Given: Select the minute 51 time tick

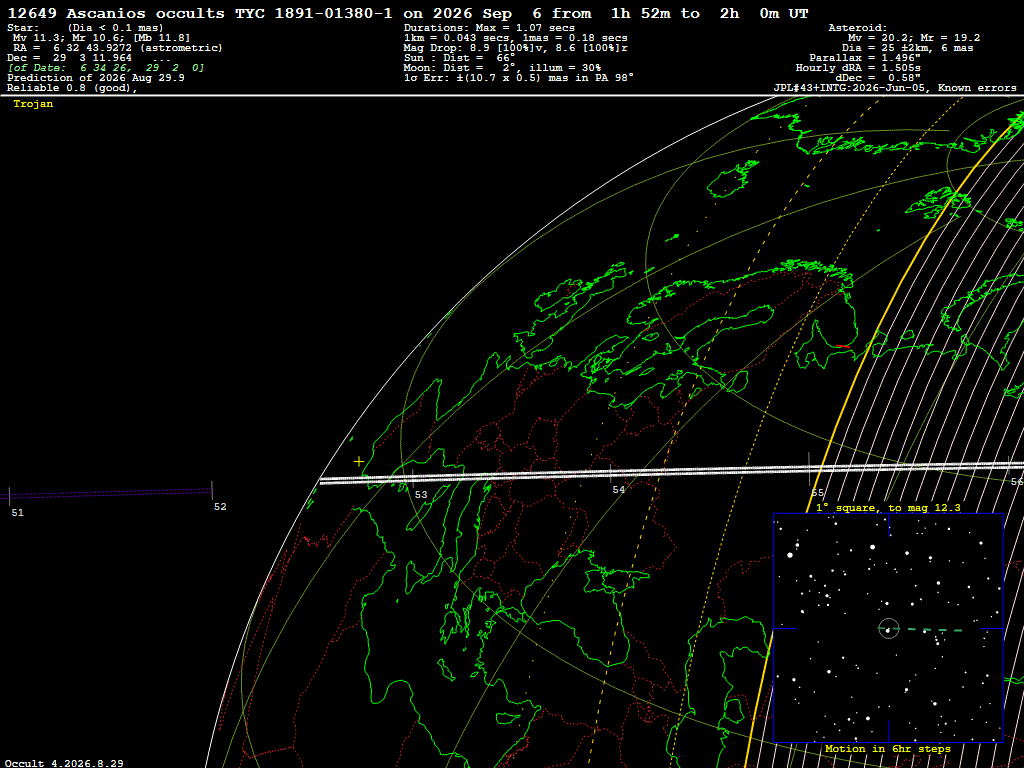Looking at the screenshot, I should point(10,496).
